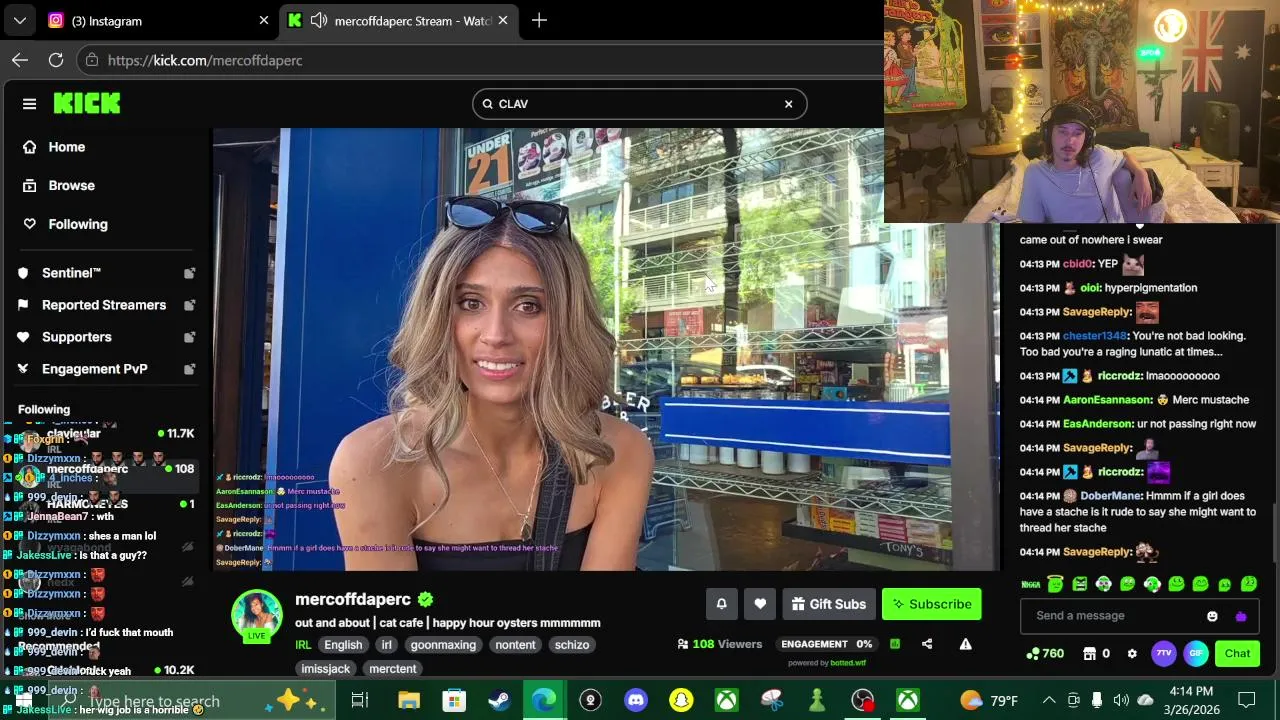Click the Kick logo
This screenshot has width=1280, height=720.
[87, 103]
